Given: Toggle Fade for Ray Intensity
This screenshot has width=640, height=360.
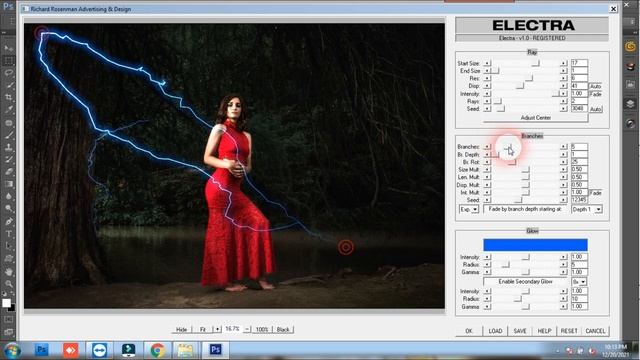Looking at the screenshot, I should 596,94.
